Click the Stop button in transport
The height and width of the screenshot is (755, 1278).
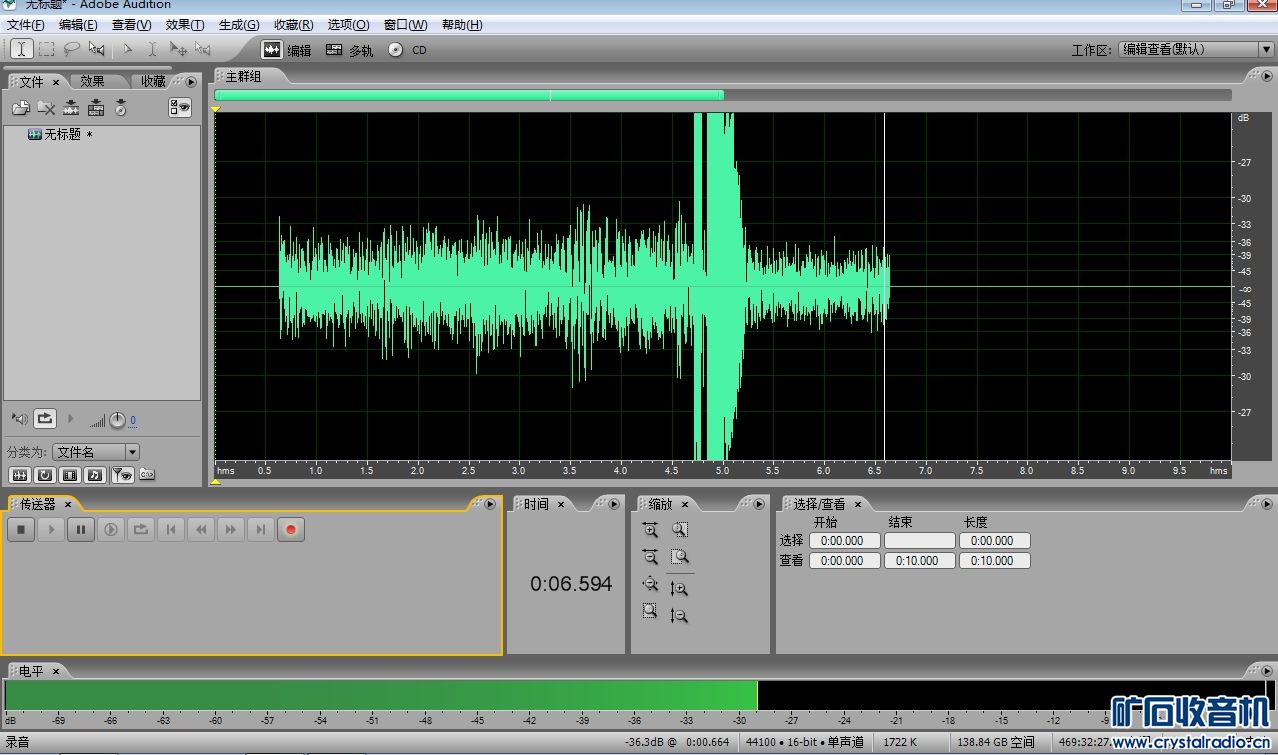[x=21, y=530]
